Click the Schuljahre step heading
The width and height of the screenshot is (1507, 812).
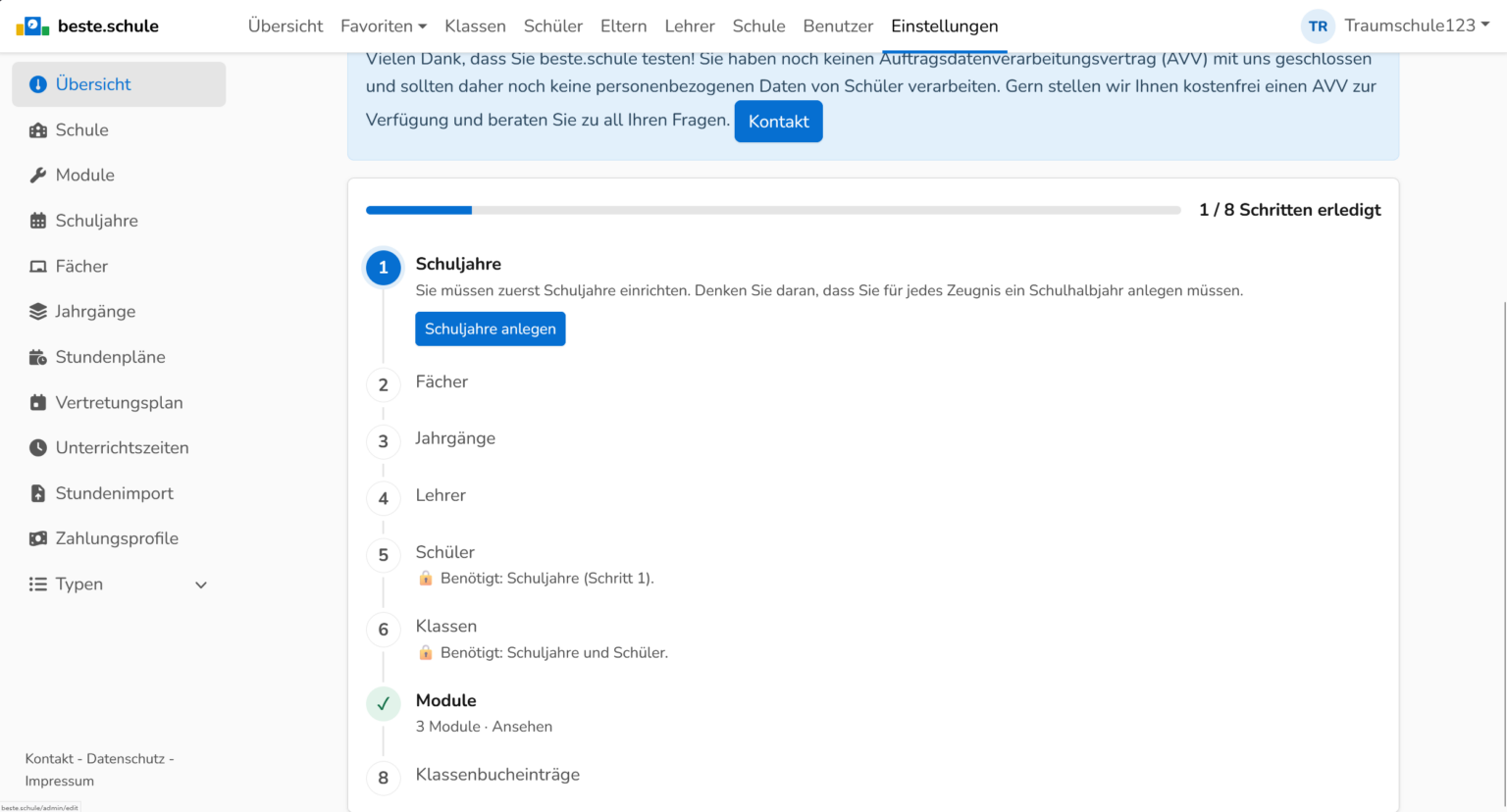[x=458, y=264]
